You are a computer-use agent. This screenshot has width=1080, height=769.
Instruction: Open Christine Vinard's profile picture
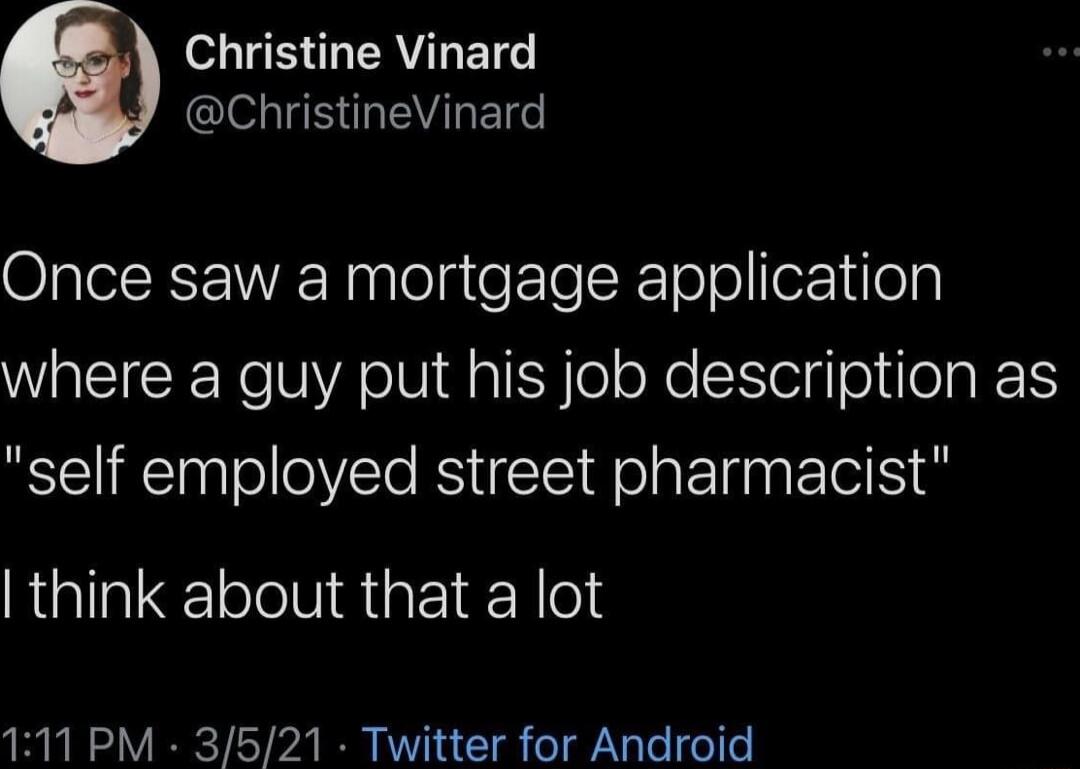(x=80, y=83)
